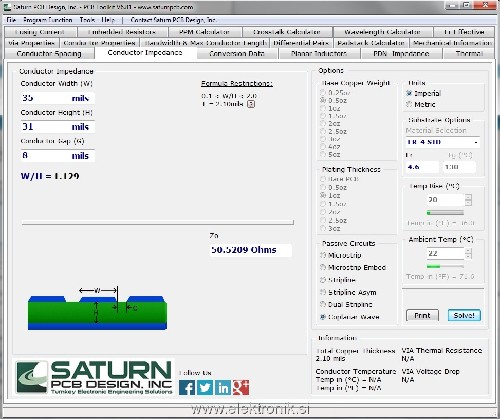Switch to Thermal tab
This screenshot has height=419, width=500.
469,53
